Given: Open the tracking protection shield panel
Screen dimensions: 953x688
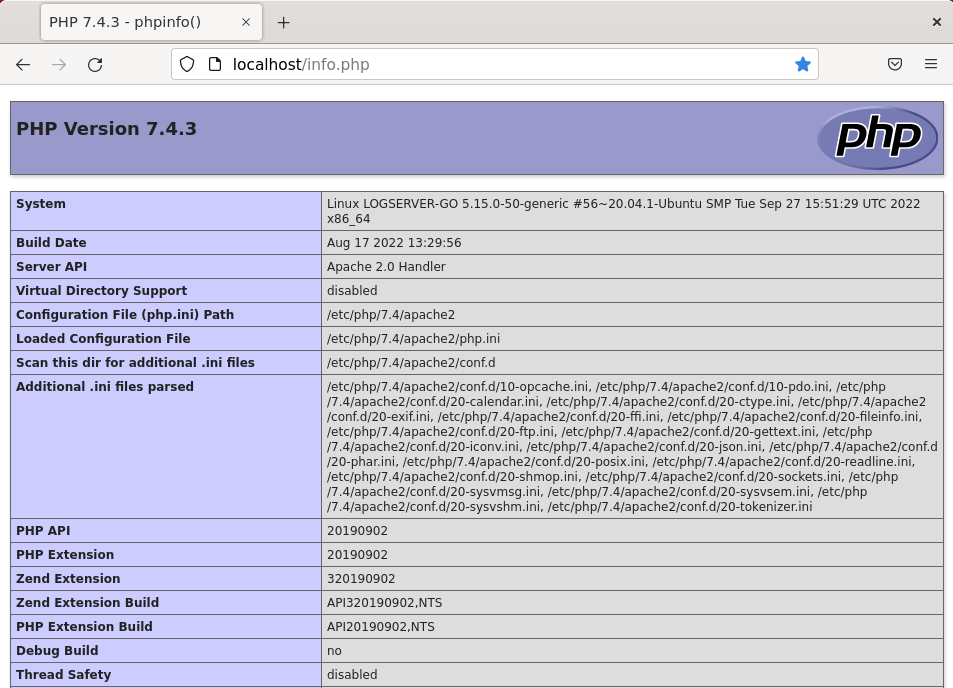Looking at the screenshot, I should pos(187,65).
